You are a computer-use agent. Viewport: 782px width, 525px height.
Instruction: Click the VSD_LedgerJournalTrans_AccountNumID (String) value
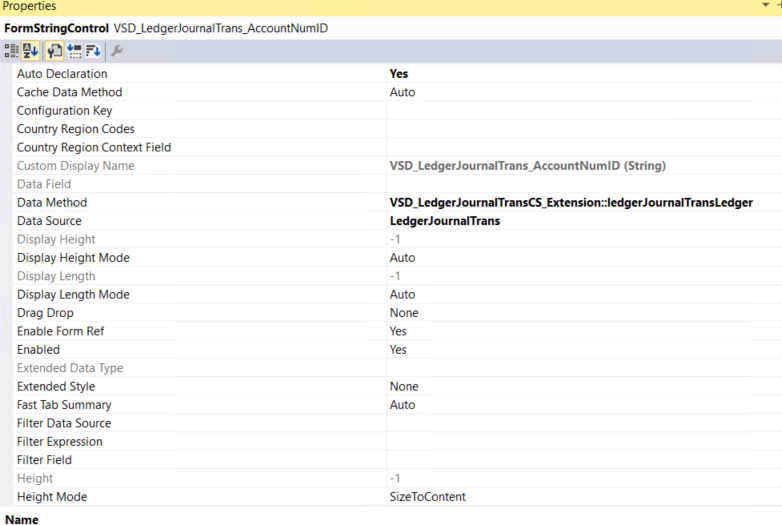coord(528,166)
